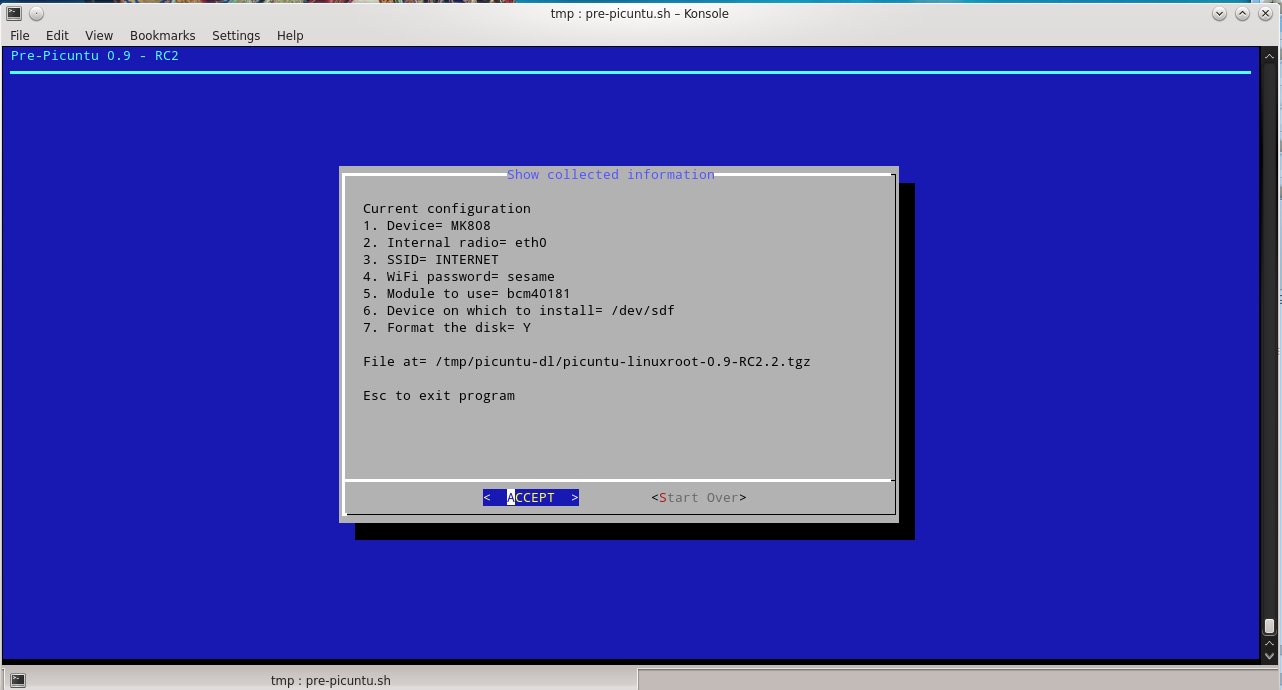Click the pin icon beside the window menu icon

pos(35,13)
